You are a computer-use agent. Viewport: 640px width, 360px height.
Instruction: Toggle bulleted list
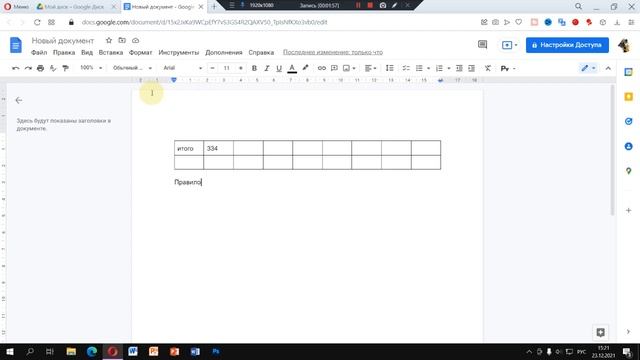[419, 68]
